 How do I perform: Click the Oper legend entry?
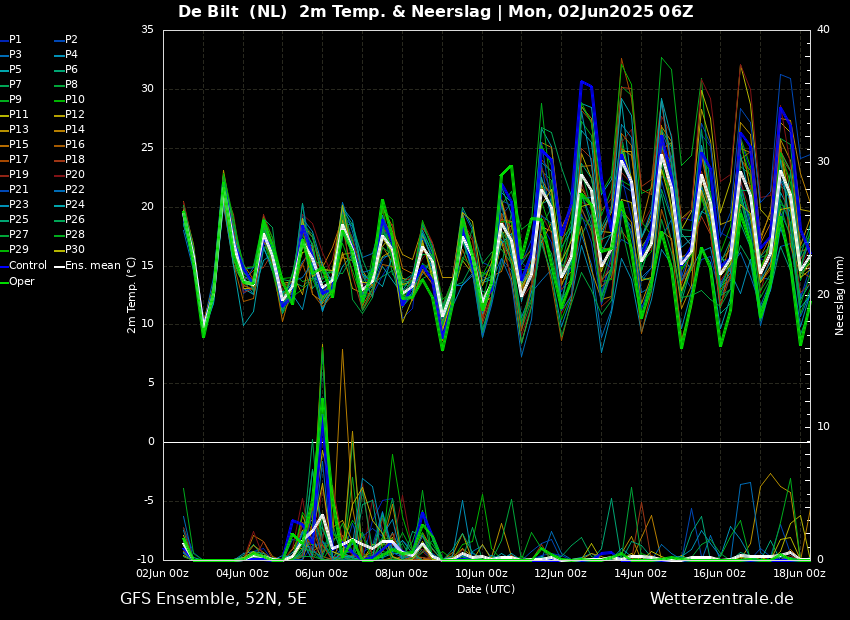(x=22, y=281)
